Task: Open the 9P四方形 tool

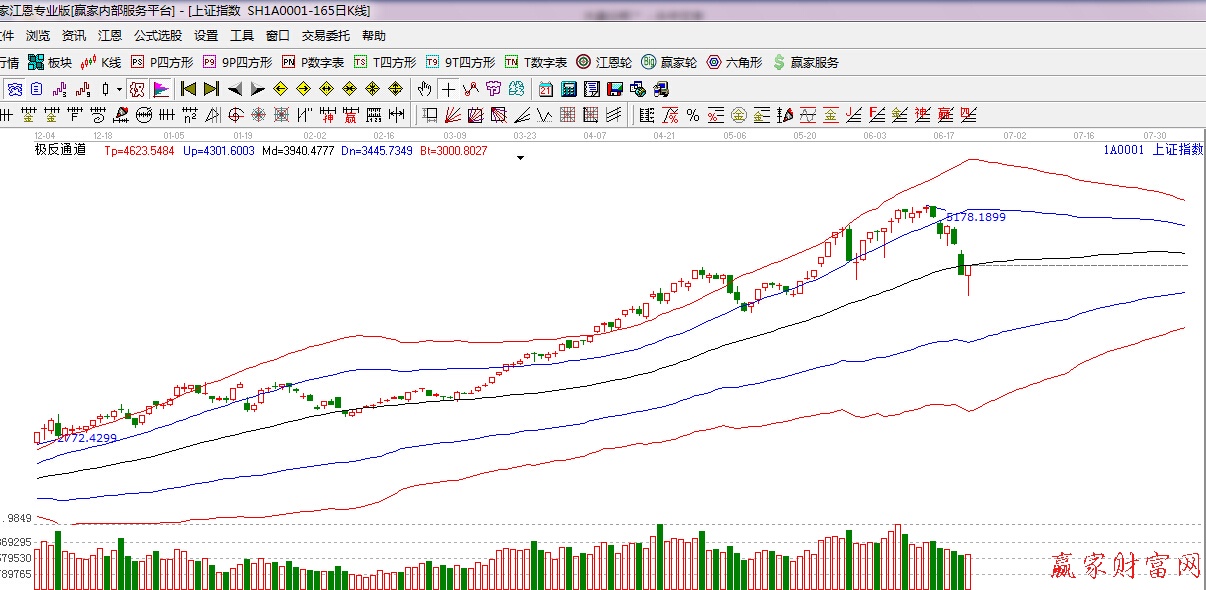Action: (x=237, y=62)
